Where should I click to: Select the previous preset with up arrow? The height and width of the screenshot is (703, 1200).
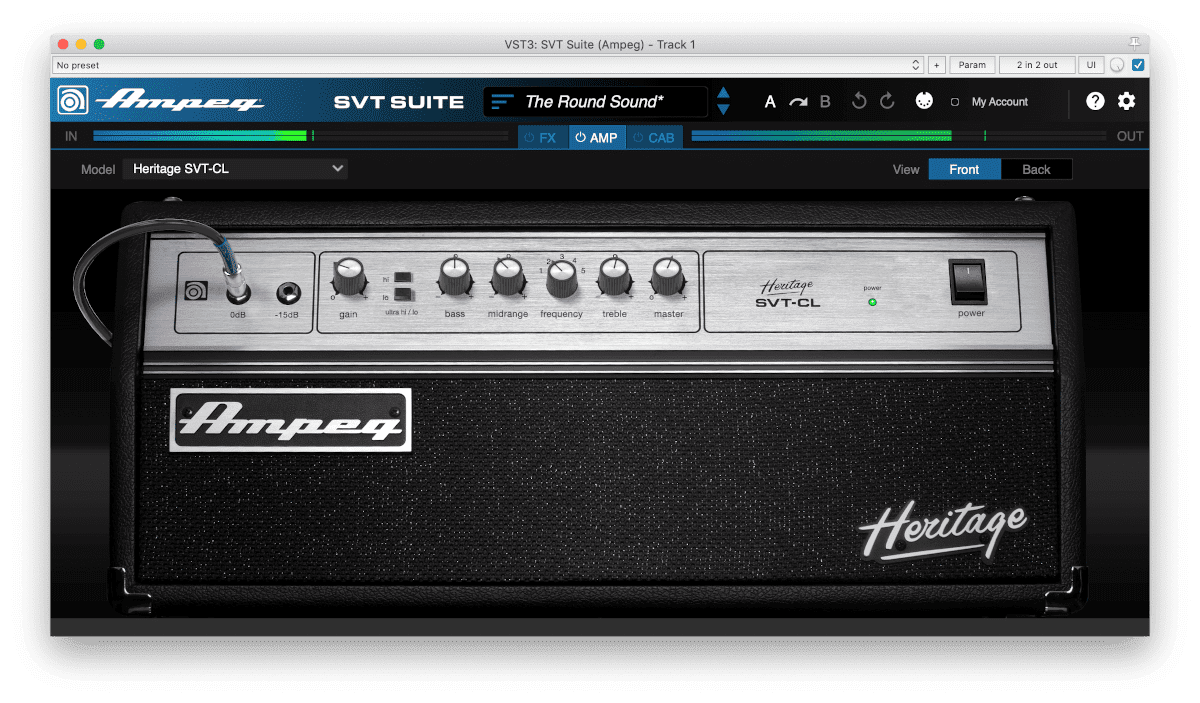click(723, 94)
